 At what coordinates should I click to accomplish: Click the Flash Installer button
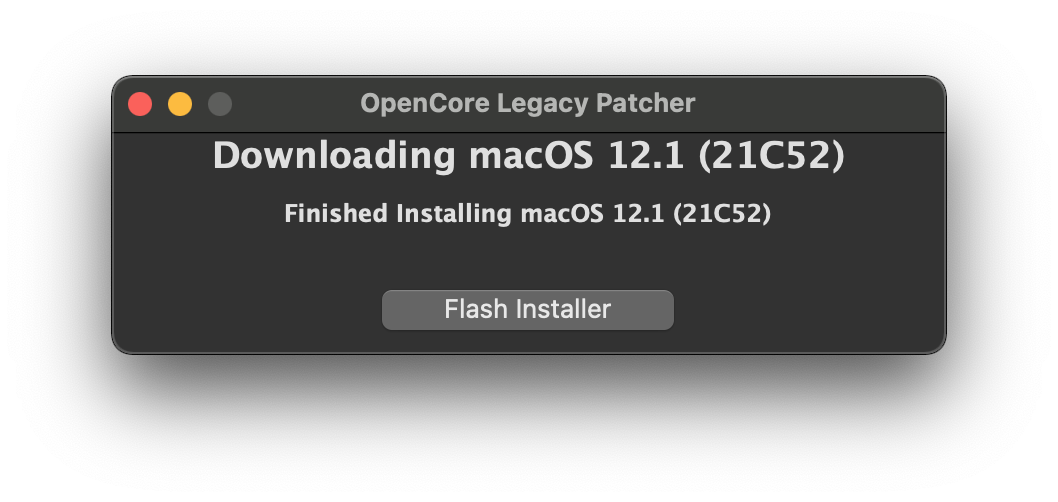click(x=527, y=310)
